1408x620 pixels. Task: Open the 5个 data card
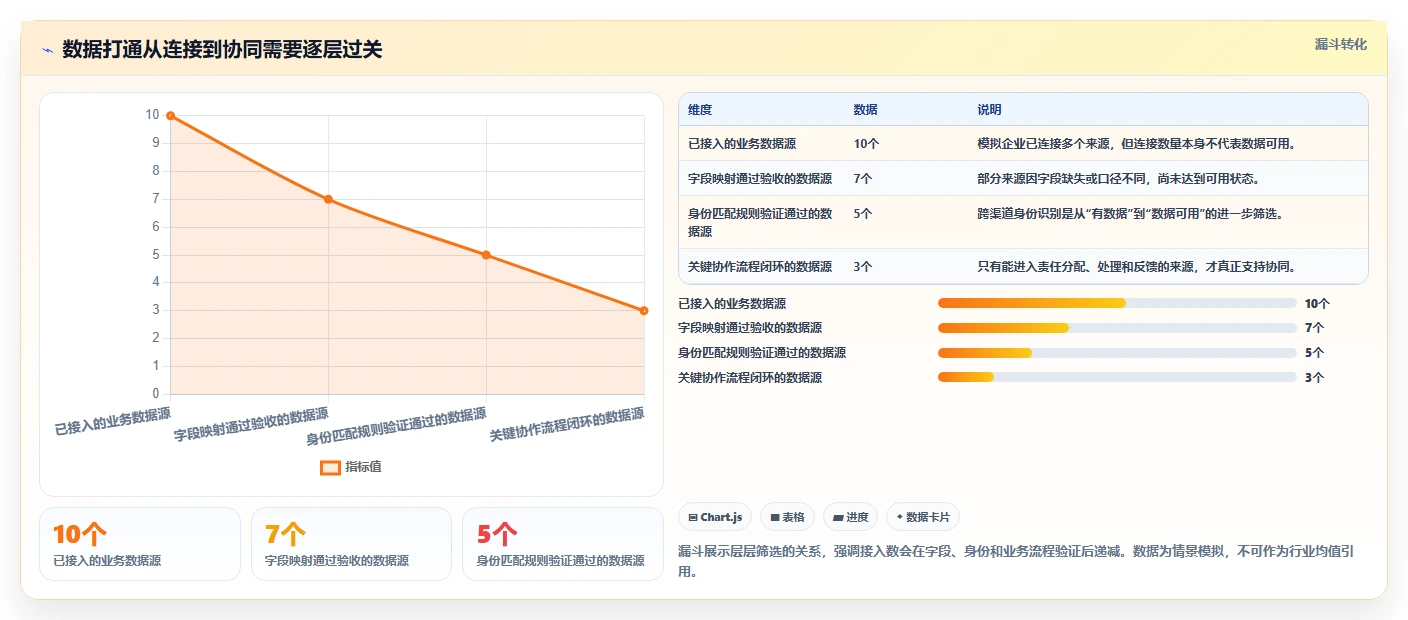pyautogui.click(x=563, y=544)
